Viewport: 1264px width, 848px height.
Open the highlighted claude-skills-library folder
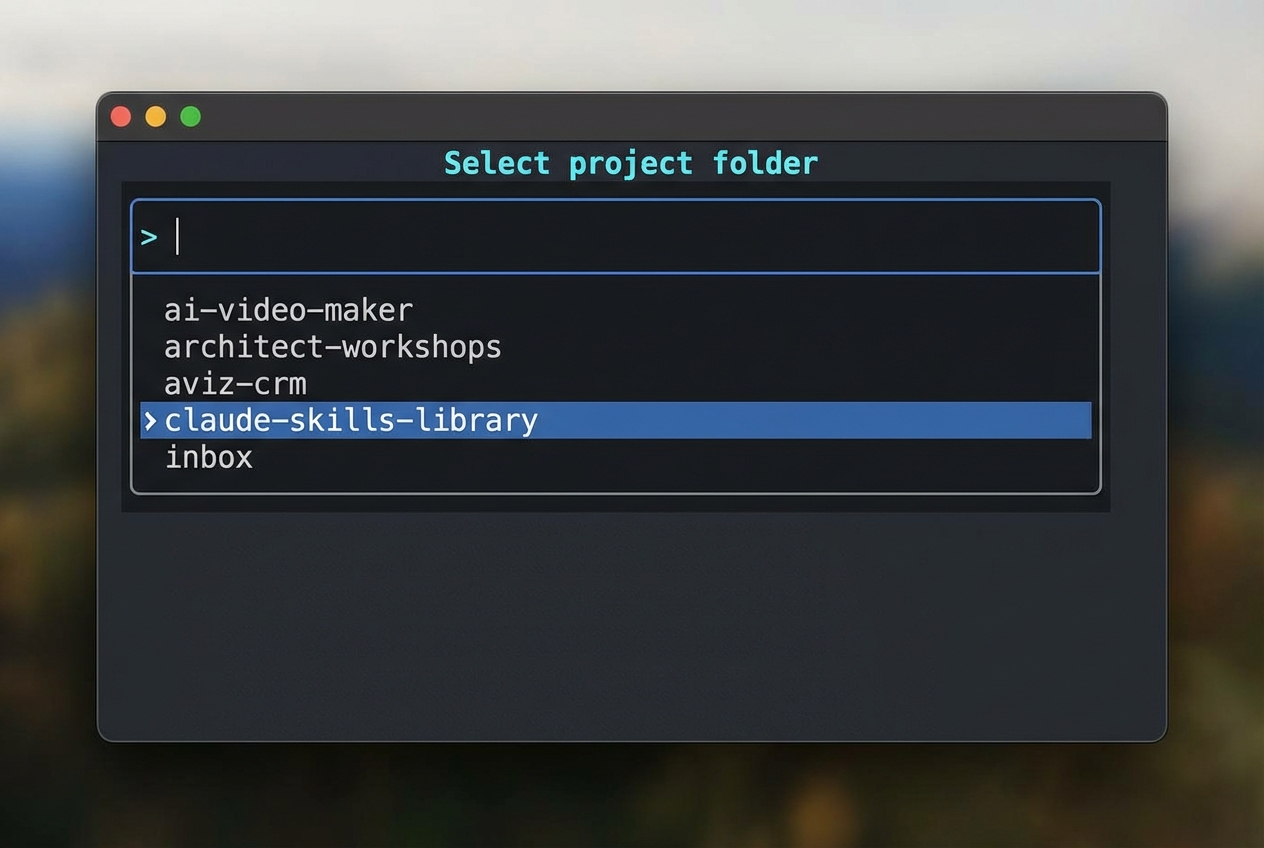tap(351, 421)
